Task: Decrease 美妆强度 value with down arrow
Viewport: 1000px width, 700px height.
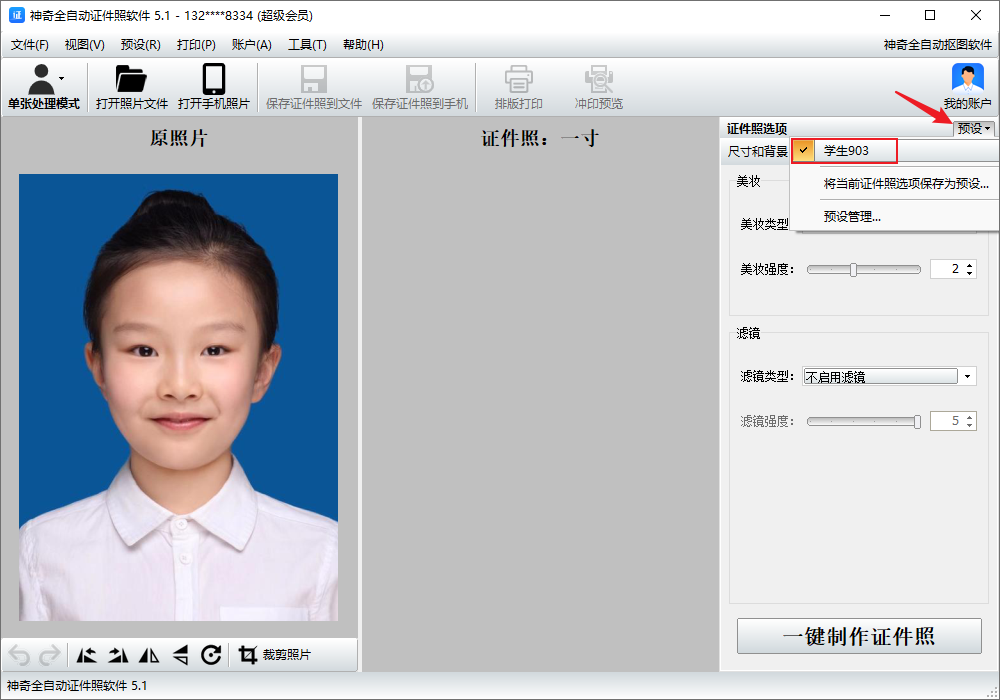Action: (969, 273)
